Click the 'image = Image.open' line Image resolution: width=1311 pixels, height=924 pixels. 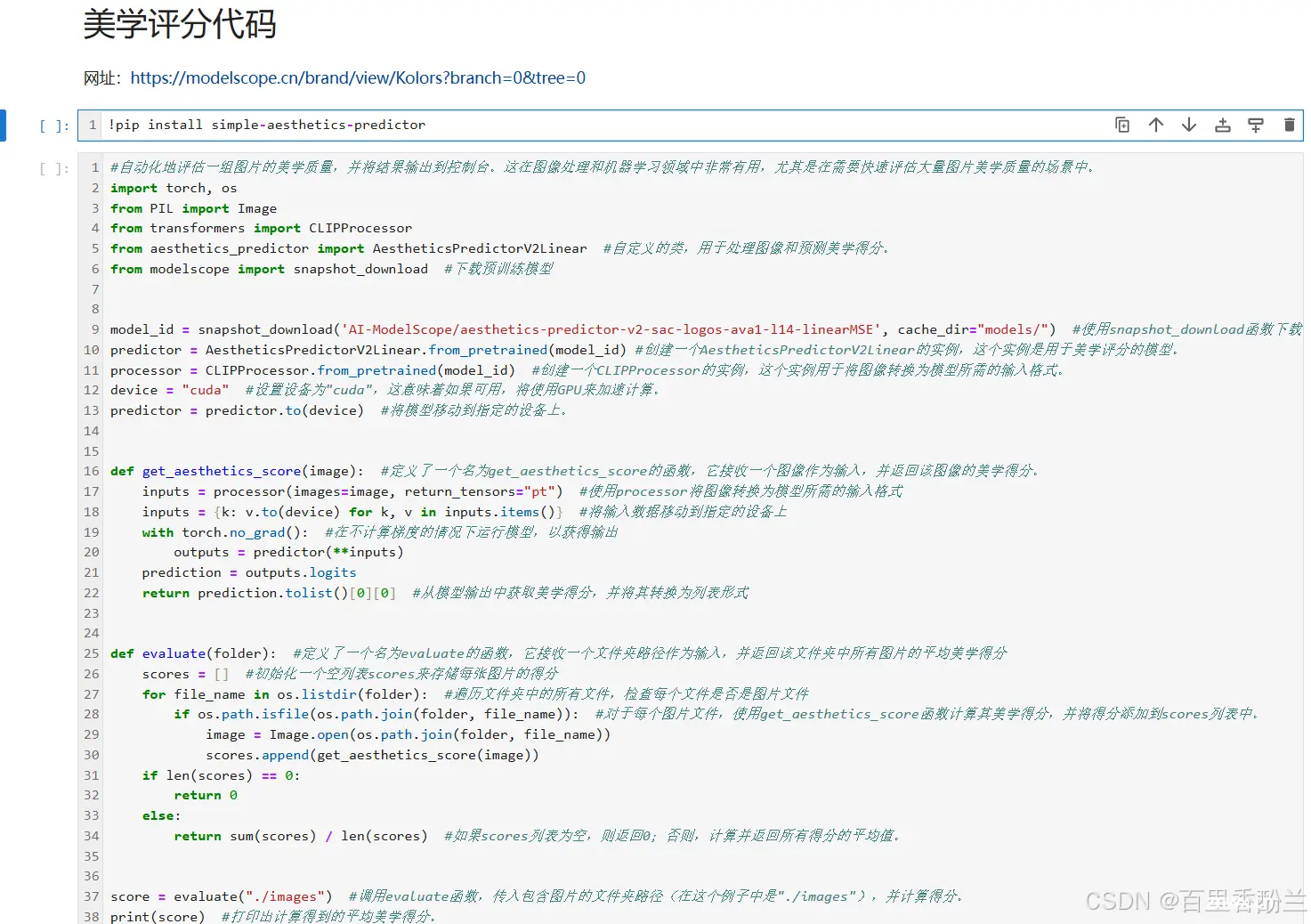409,734
